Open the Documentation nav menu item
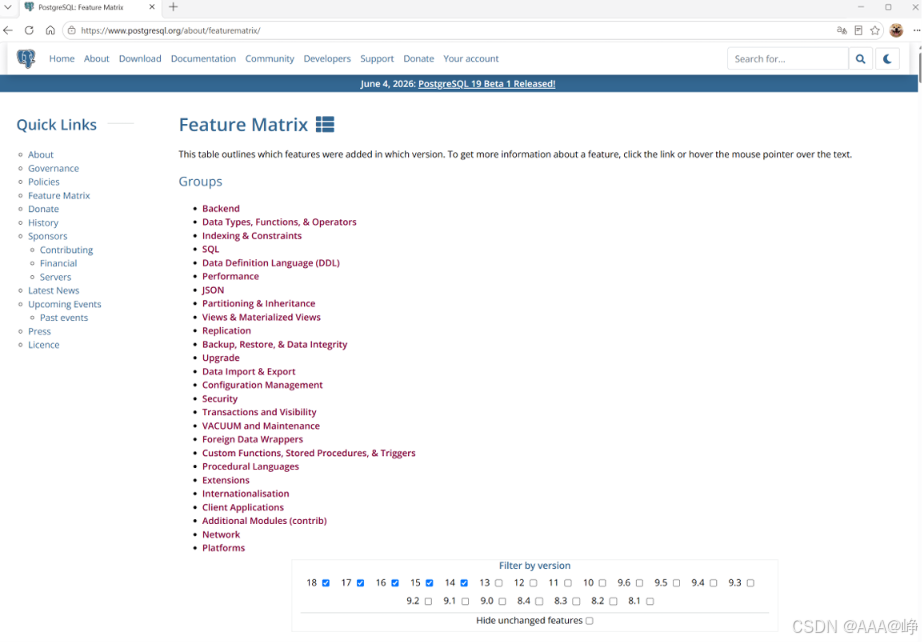The width and height of the screenshot is (922, 642). 203,59
